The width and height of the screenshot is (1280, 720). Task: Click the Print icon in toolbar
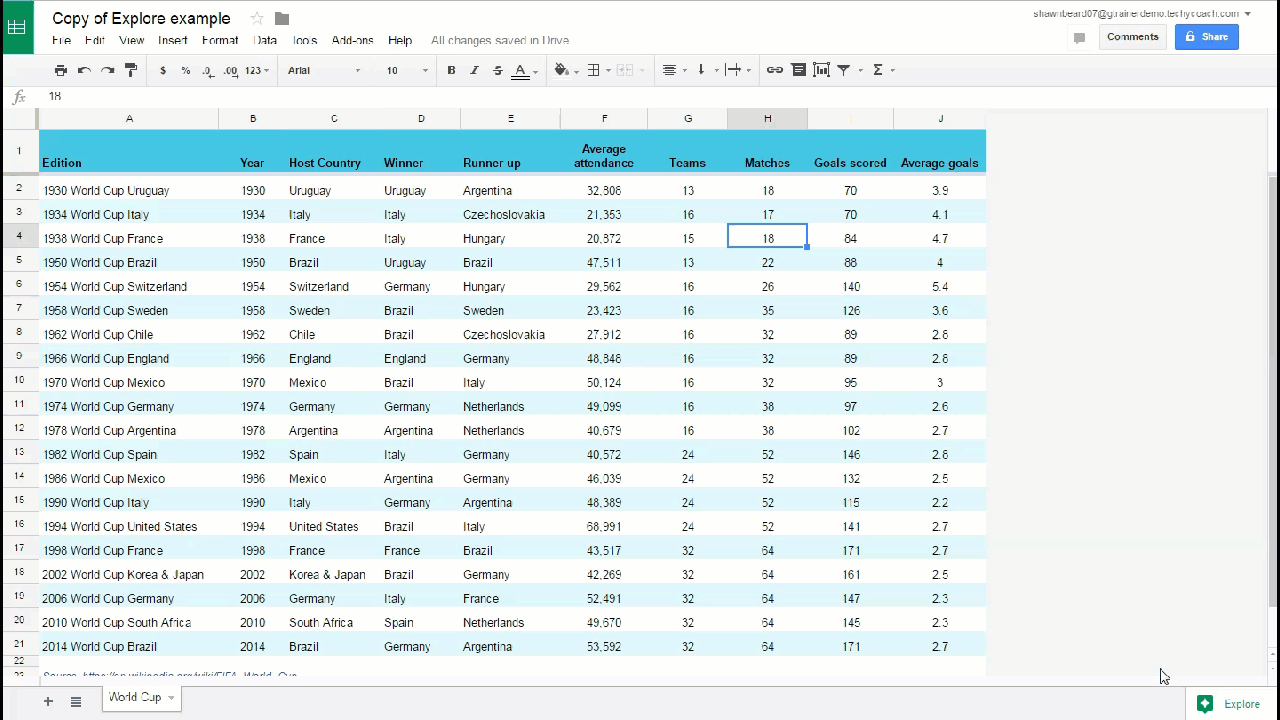point(61,70)
